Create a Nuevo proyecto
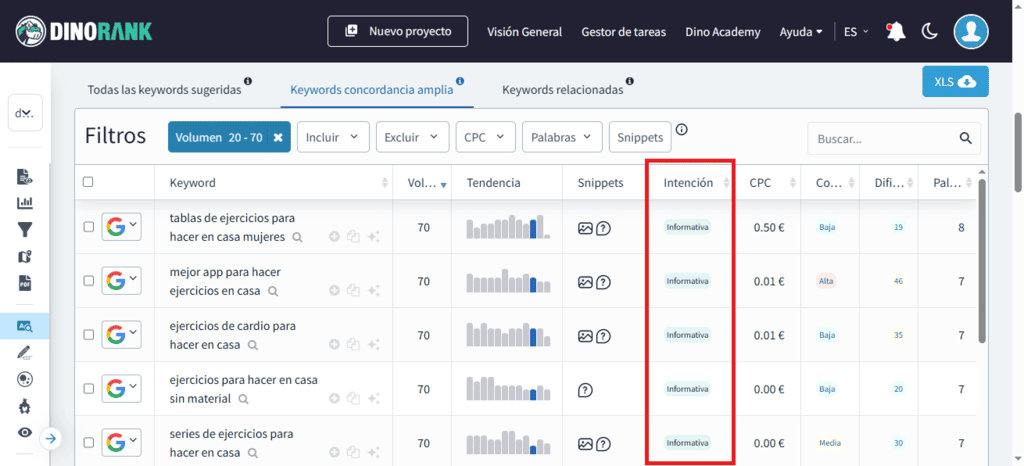Viewport: 1024px width, 466px height. (x=398, y=31)
